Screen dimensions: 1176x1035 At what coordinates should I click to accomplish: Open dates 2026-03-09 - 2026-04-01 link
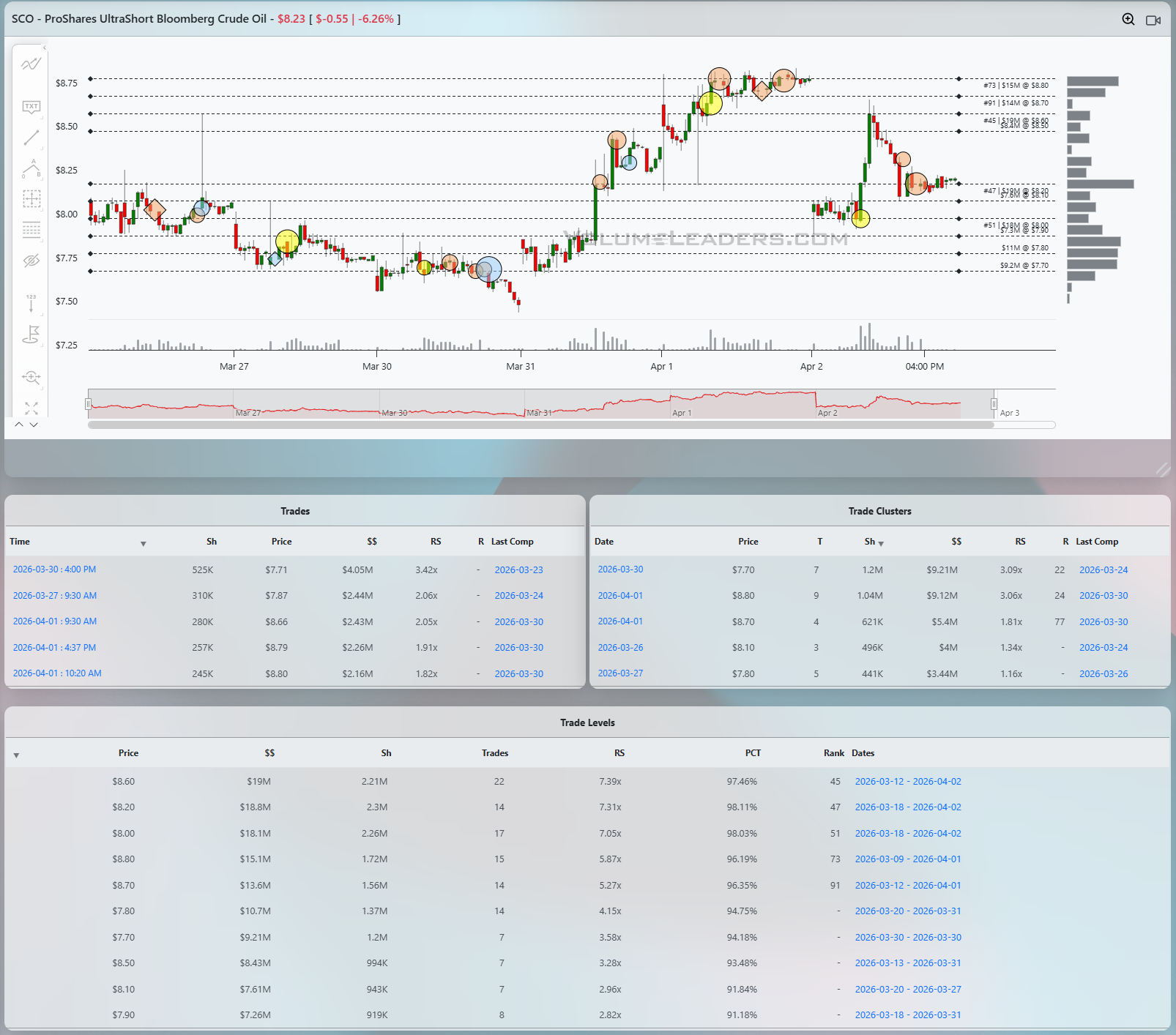pyautogui.click(x=908, y=859)
